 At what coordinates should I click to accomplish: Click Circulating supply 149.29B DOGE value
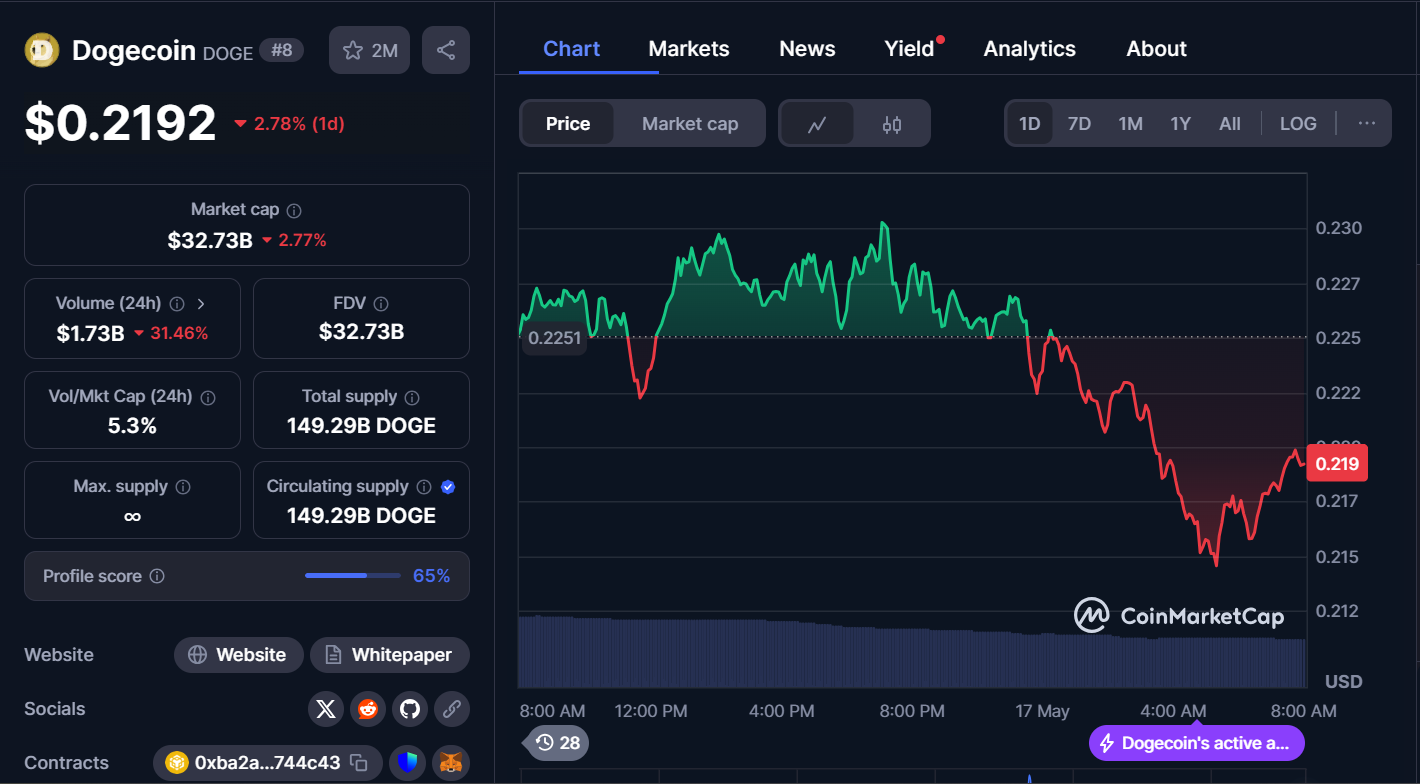(x=361, y=516)
